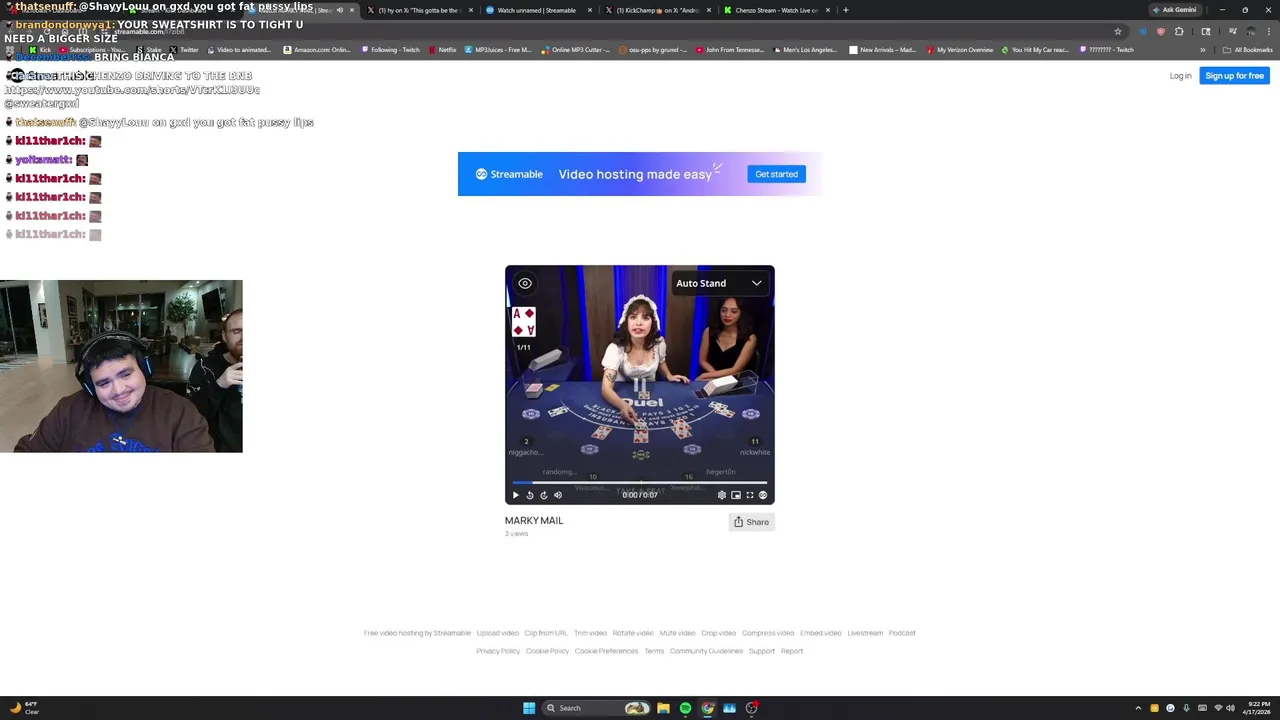Mute the video player volume
This screenshot has width=1280, height=720.
[558, 495]
